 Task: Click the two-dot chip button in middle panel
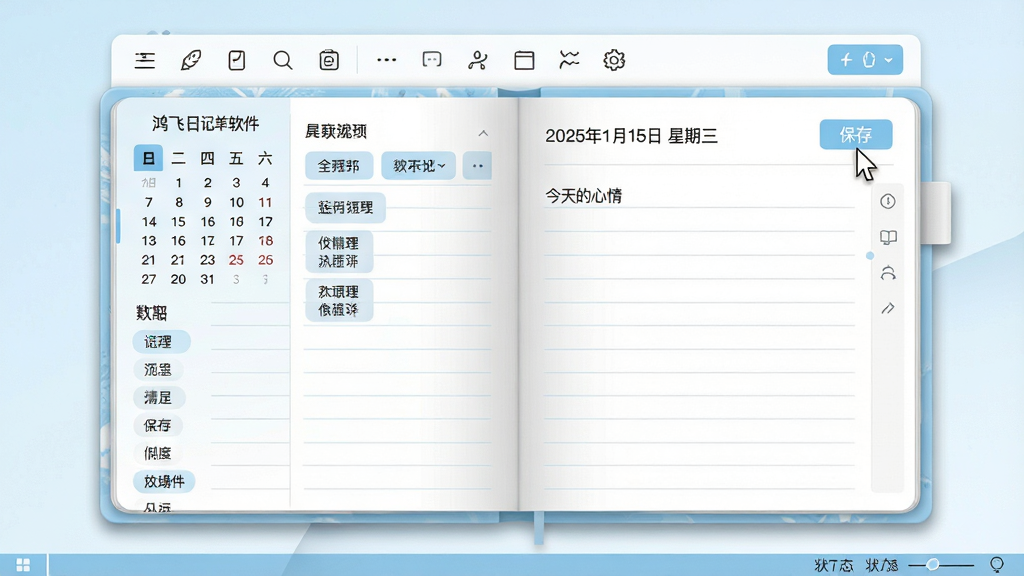[477, 166]
